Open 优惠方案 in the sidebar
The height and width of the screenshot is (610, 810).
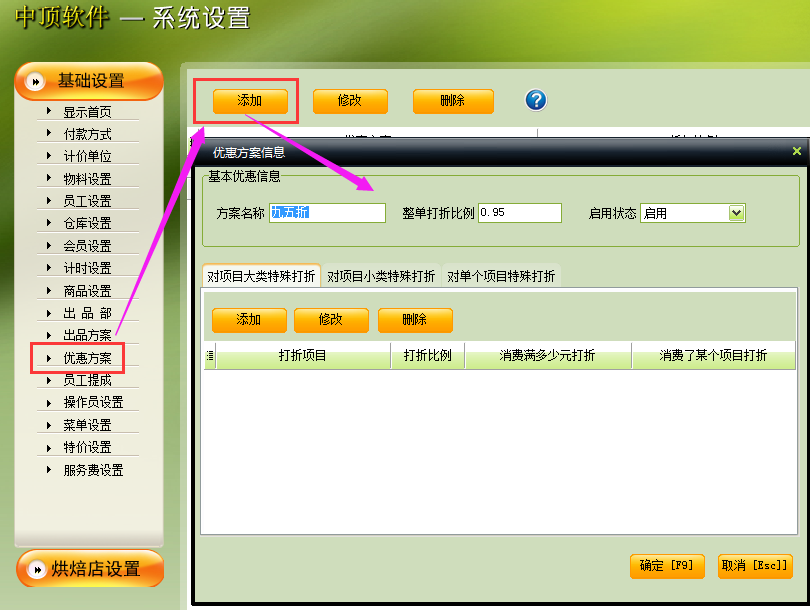[87, 358]
